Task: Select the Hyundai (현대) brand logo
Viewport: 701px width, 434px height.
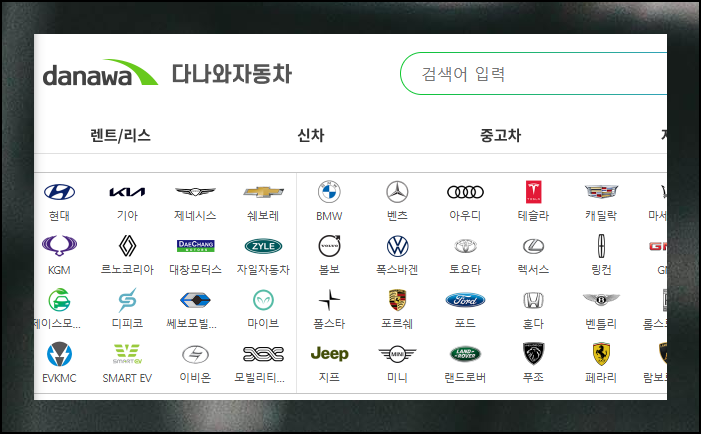Action: tap(59, 192)
